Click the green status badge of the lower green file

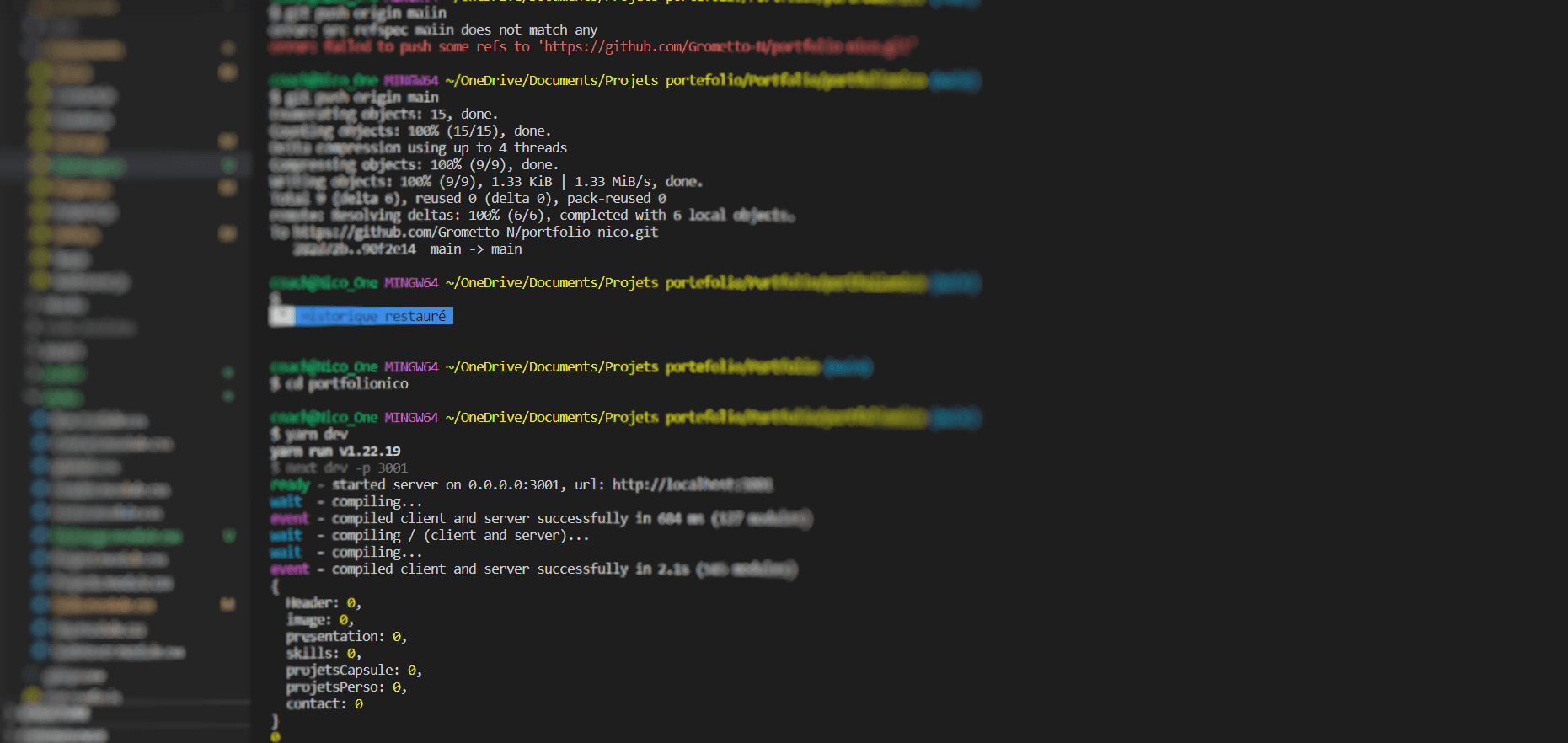227,536
